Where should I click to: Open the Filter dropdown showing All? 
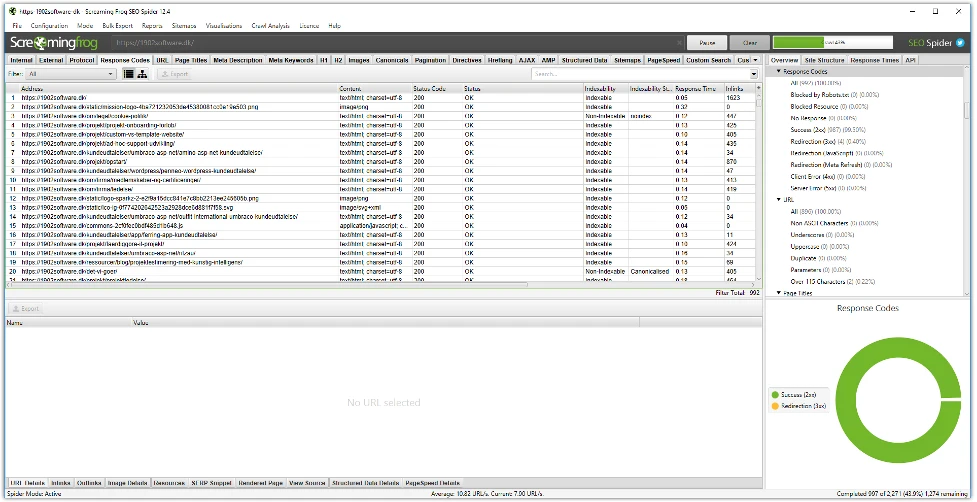coord(71,74)
